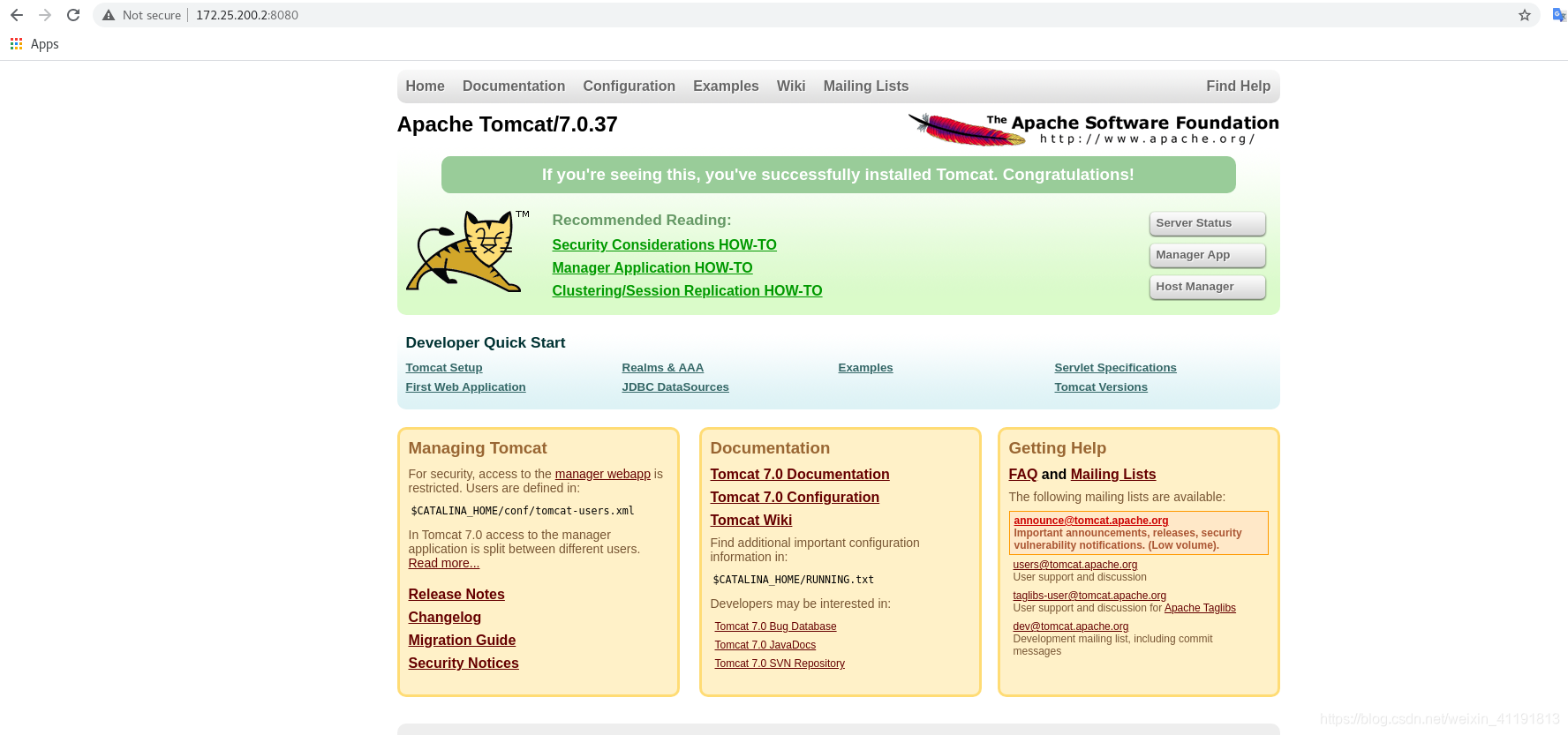Click the Read more... link

(x=443, y=563)
